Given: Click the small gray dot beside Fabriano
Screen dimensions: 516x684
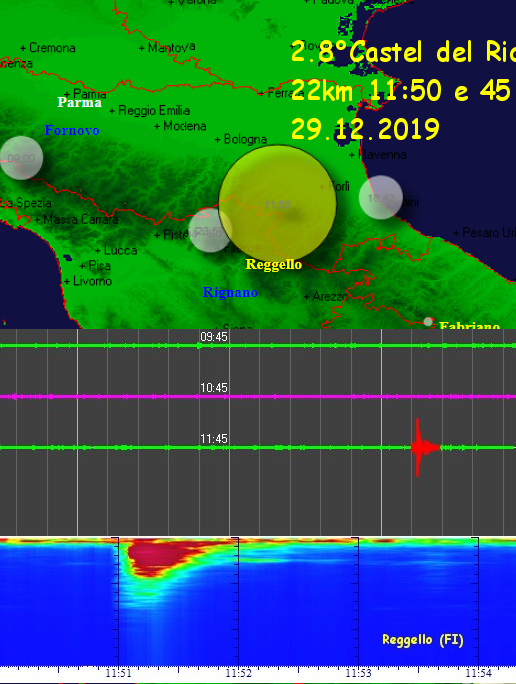Looking at the screenshot, I should pyautogui.click(x=428, y=322).
